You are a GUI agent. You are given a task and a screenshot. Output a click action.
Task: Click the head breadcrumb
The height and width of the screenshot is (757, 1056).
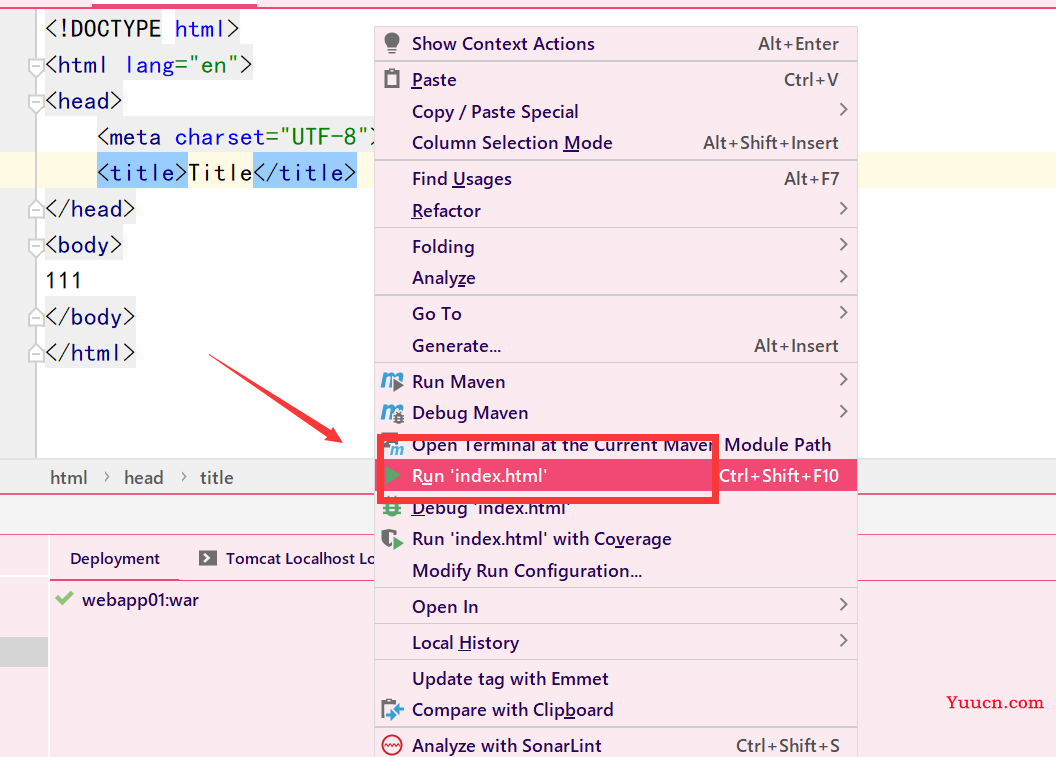143,478
